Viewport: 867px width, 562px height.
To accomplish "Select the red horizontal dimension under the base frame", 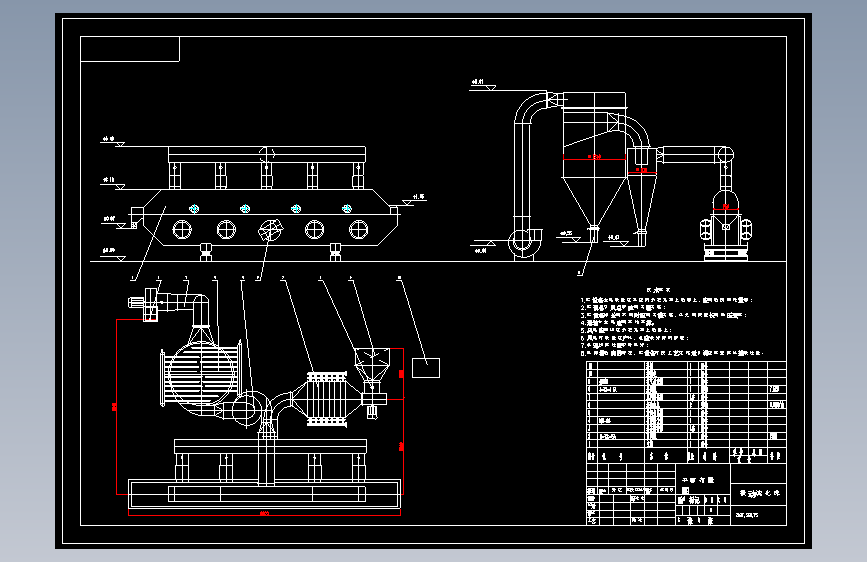I will pyautogui.click(x=264, y=513).
